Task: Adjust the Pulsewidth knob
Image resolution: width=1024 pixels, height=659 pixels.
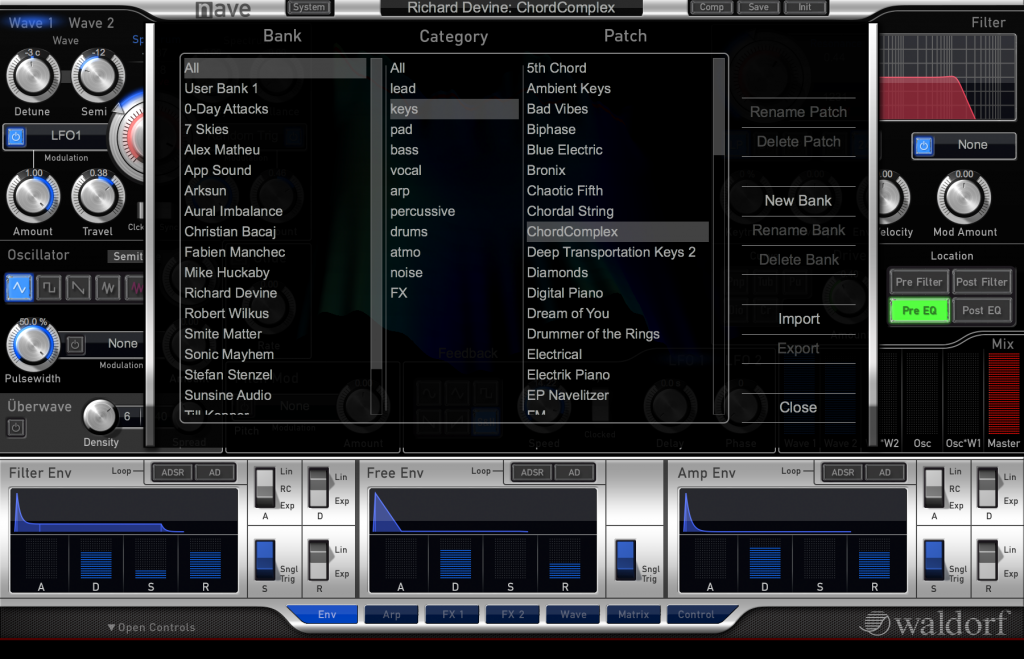Action: tap(33, 345)
